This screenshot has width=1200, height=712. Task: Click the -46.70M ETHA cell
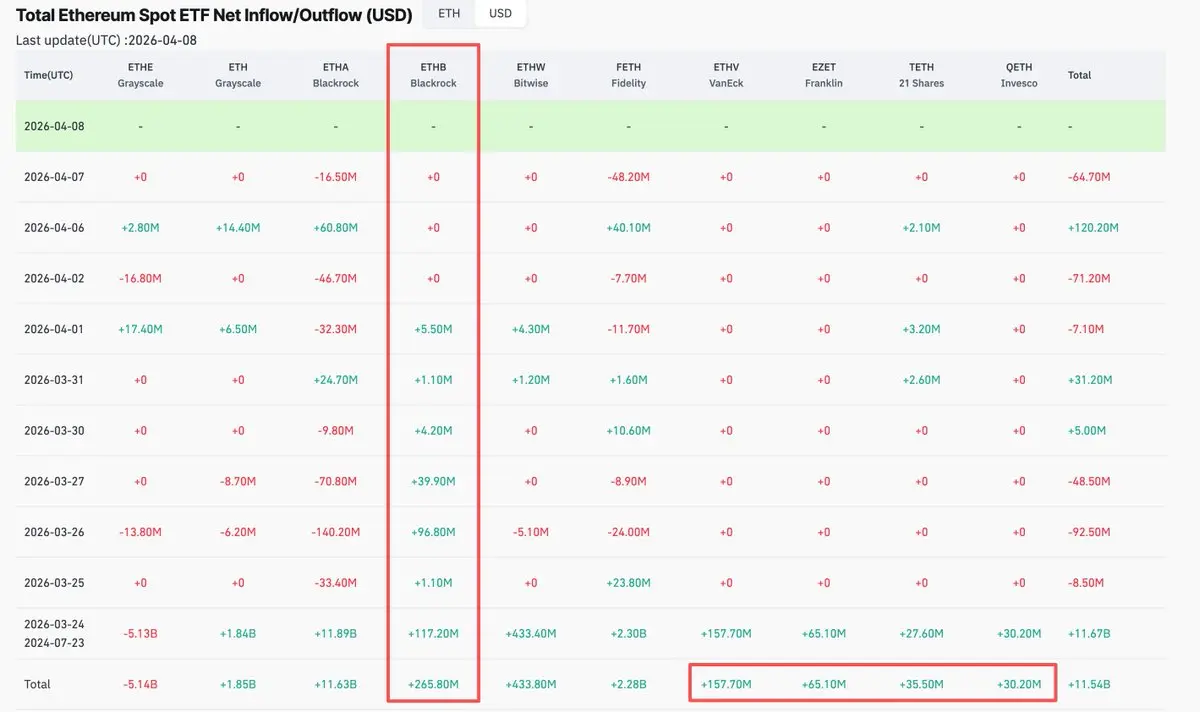tap(335, 278)
